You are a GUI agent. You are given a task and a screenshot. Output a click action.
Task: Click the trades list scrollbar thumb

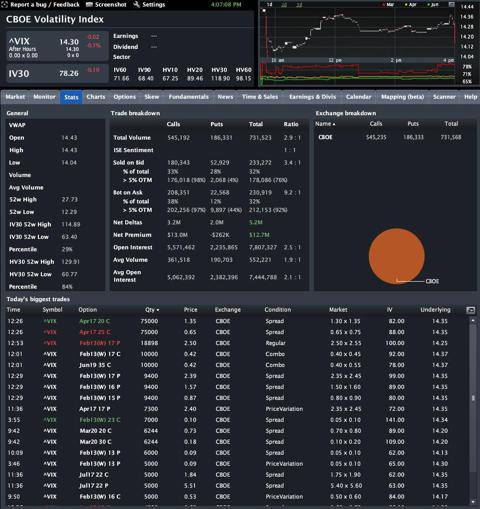click(x=473, y=398)
